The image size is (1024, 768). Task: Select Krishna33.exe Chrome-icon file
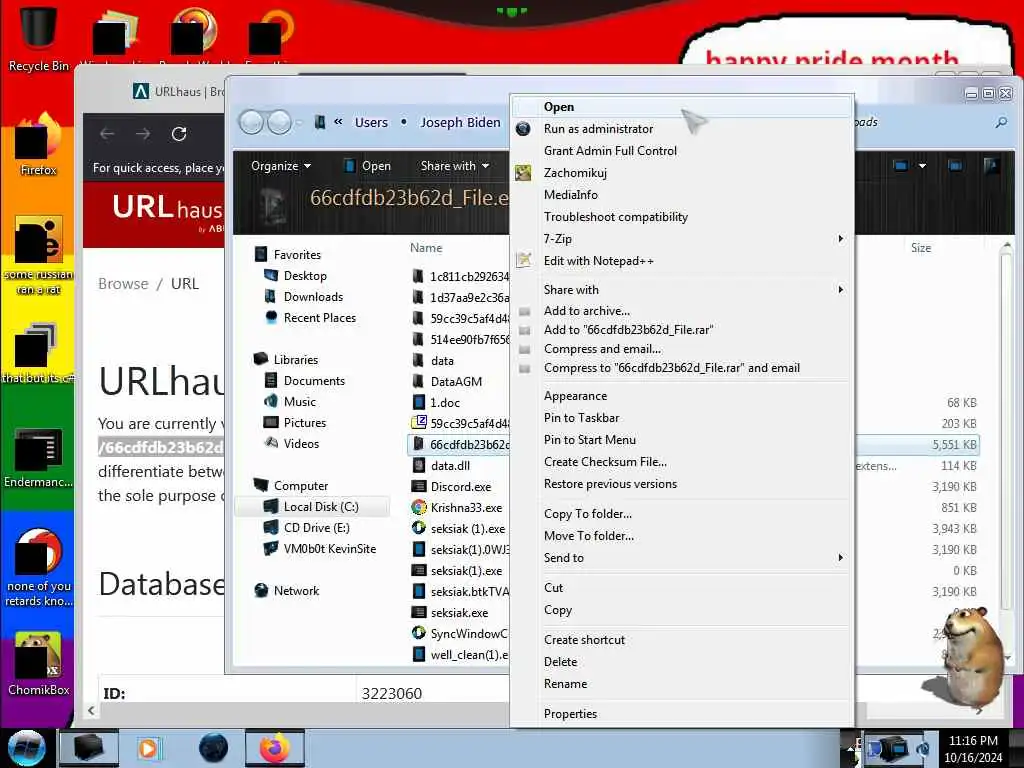(x=419, y=507)
